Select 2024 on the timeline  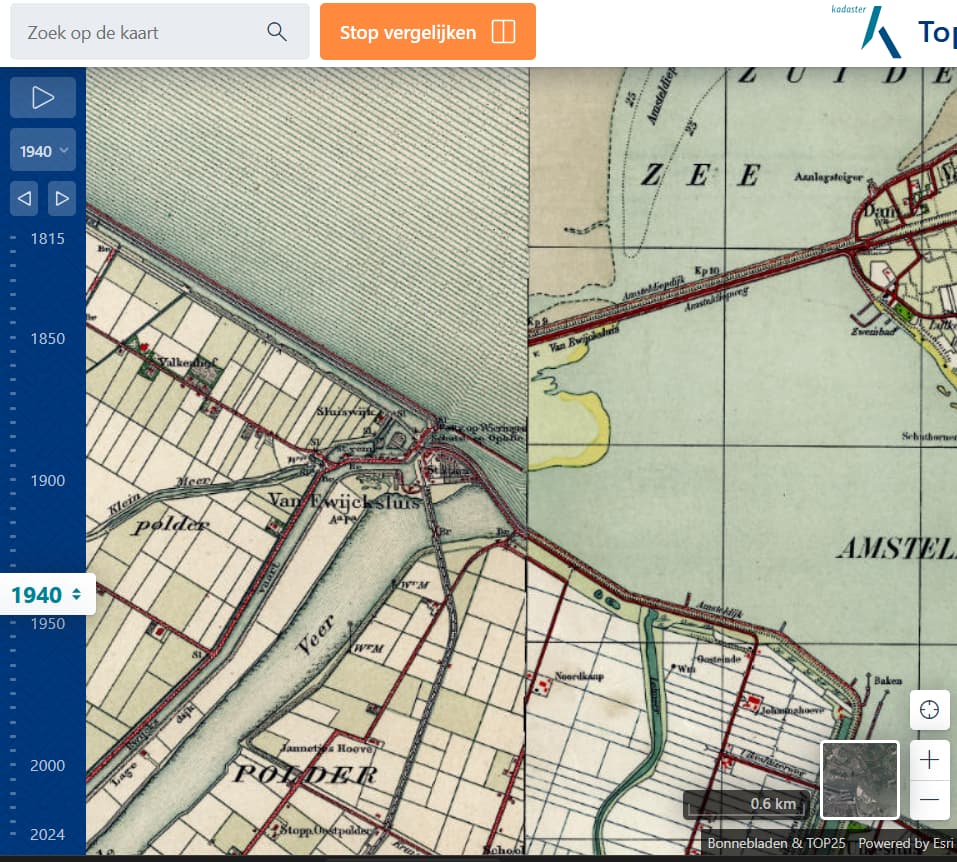point(47,834)
